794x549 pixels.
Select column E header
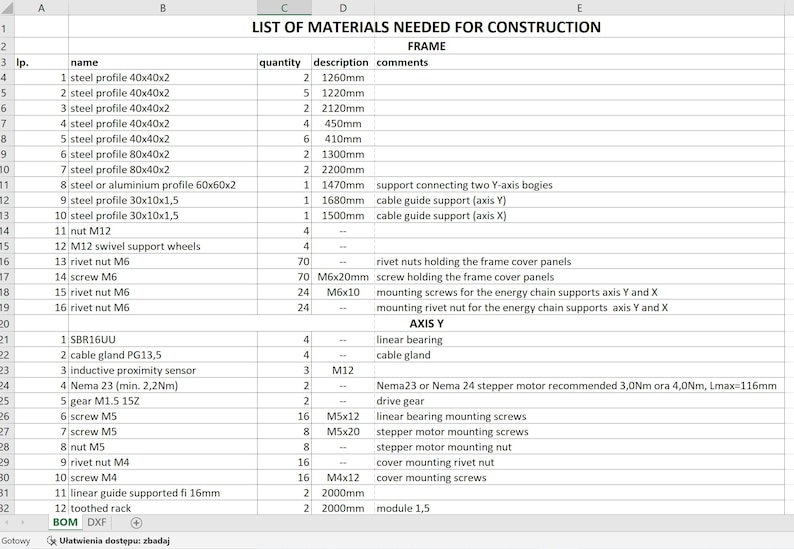579,8
